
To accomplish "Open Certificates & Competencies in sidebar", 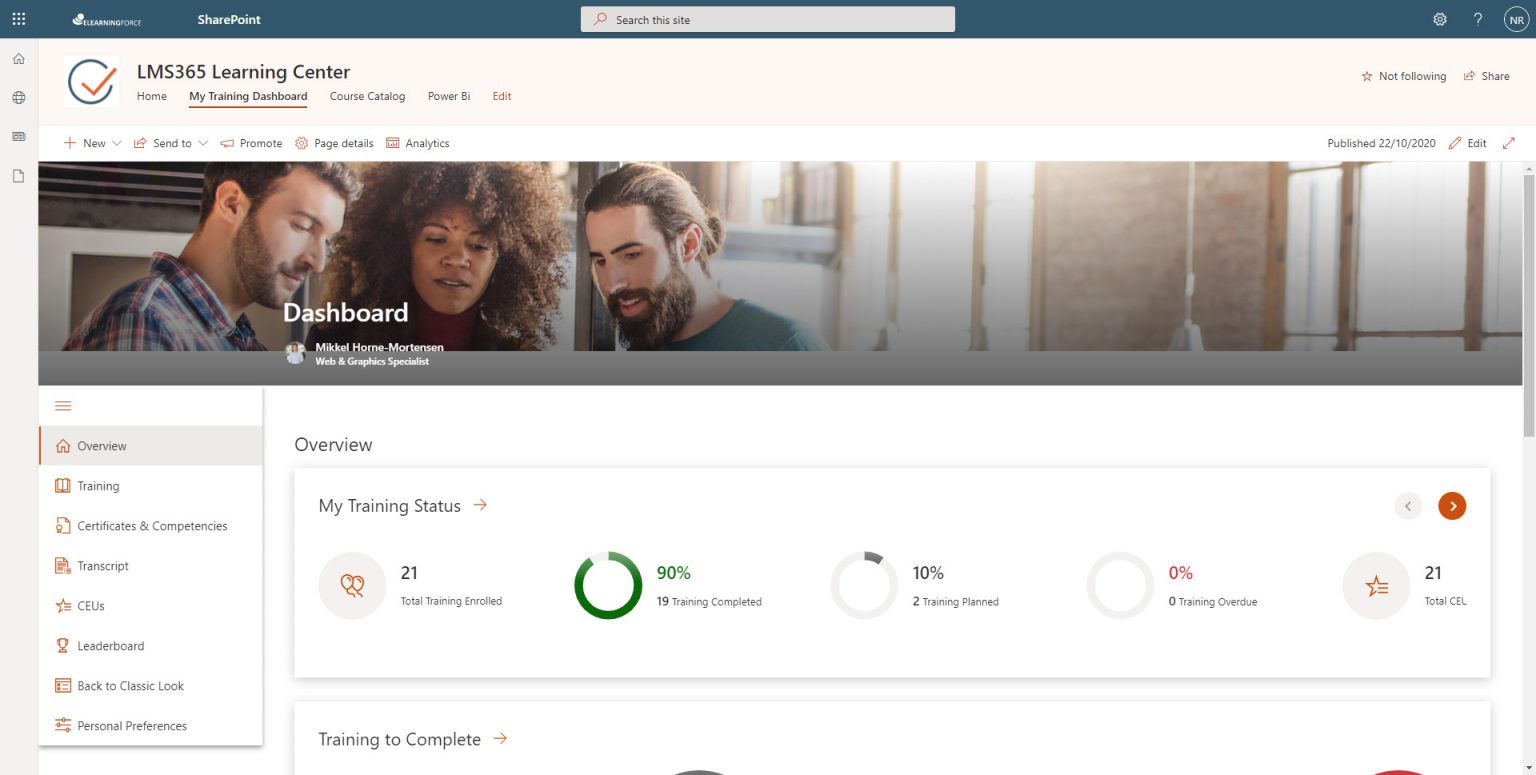I will coord(151,526).
